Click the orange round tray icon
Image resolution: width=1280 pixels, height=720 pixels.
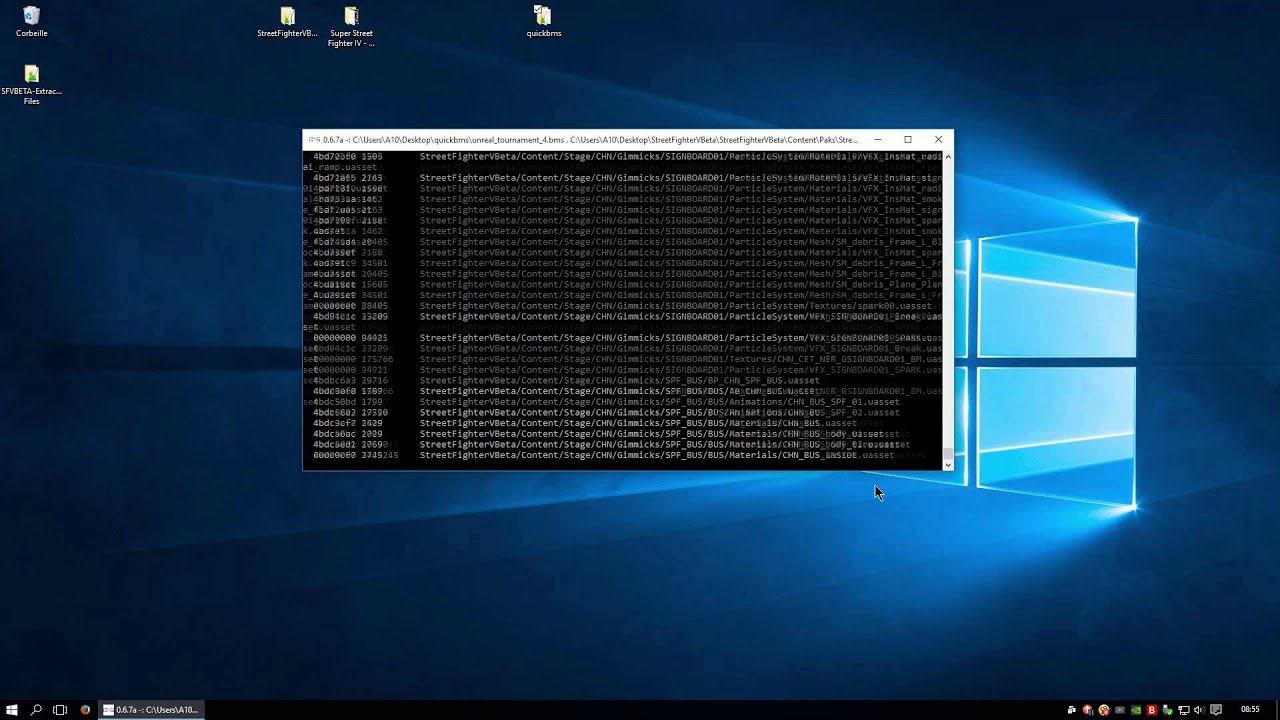coord(1104,710)
